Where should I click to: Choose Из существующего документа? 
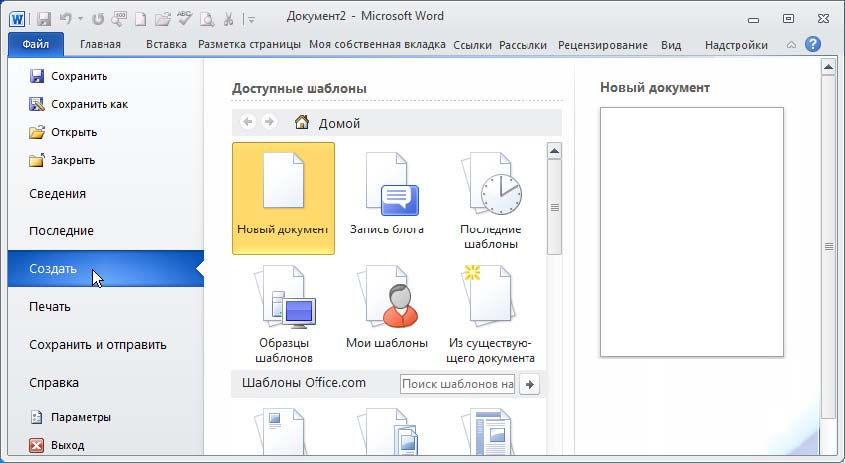490,313
